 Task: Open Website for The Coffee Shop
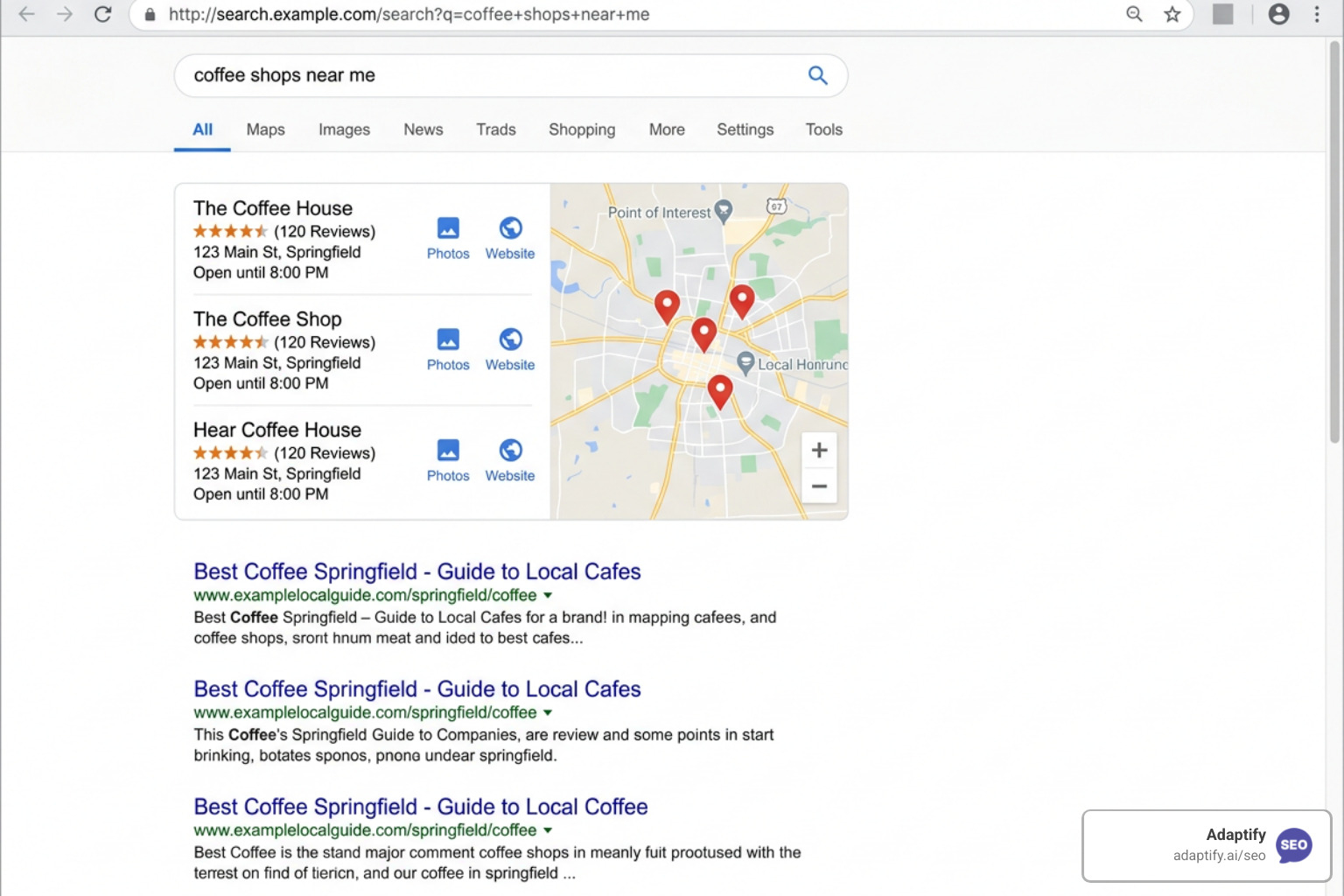point(510,350)
